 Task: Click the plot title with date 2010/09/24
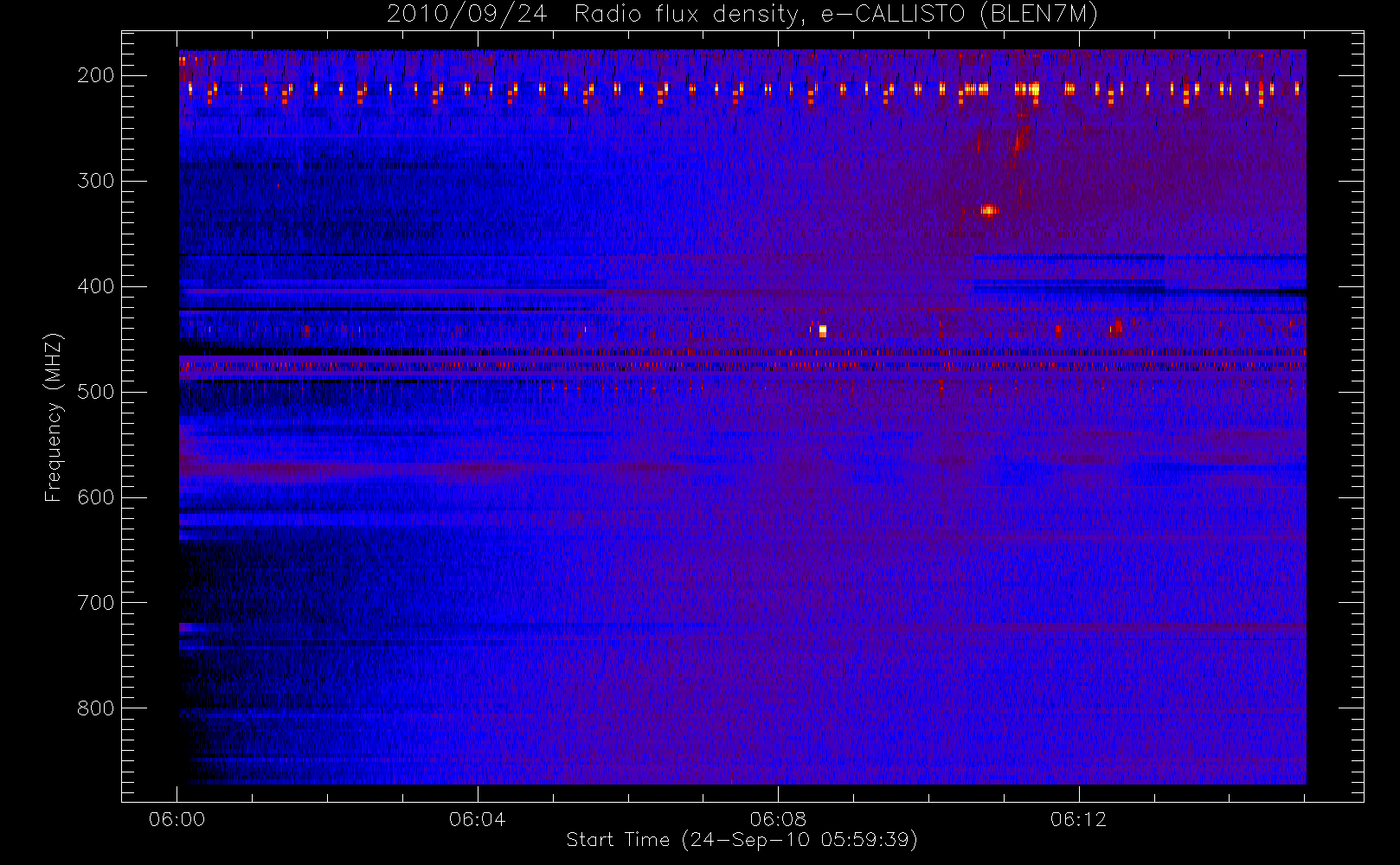(742, 14)
